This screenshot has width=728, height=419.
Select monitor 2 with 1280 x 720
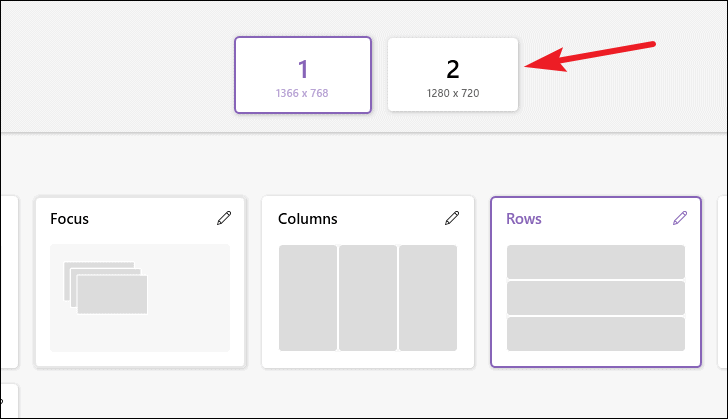(x=453, y=75)
